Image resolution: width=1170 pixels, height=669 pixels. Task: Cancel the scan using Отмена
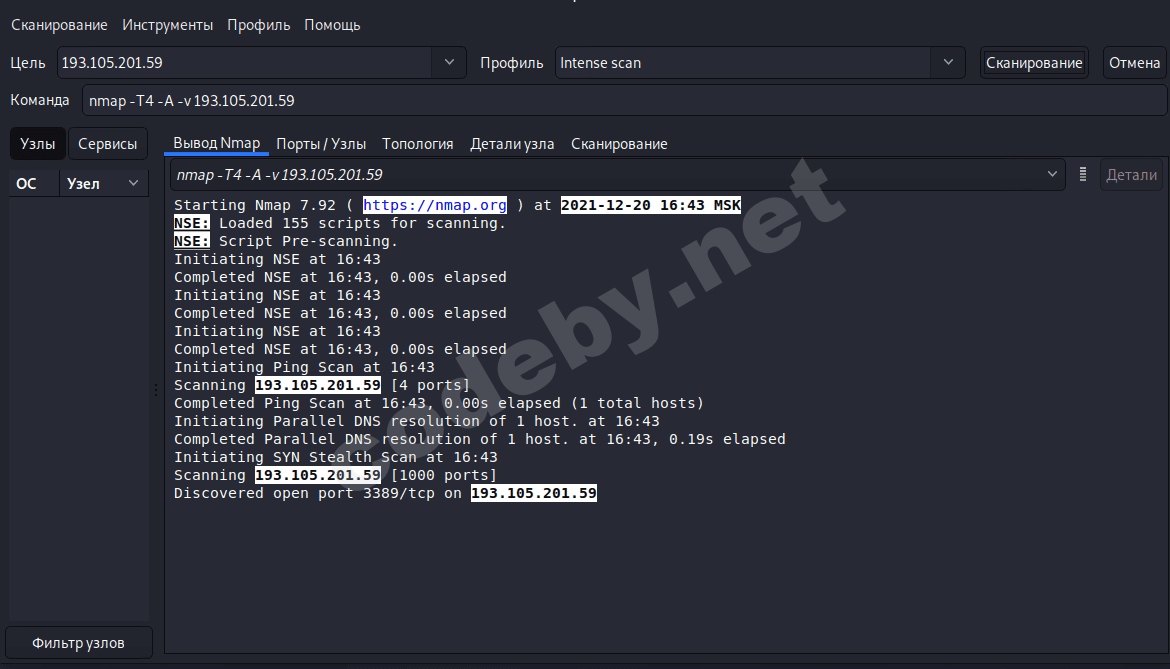1134,62
